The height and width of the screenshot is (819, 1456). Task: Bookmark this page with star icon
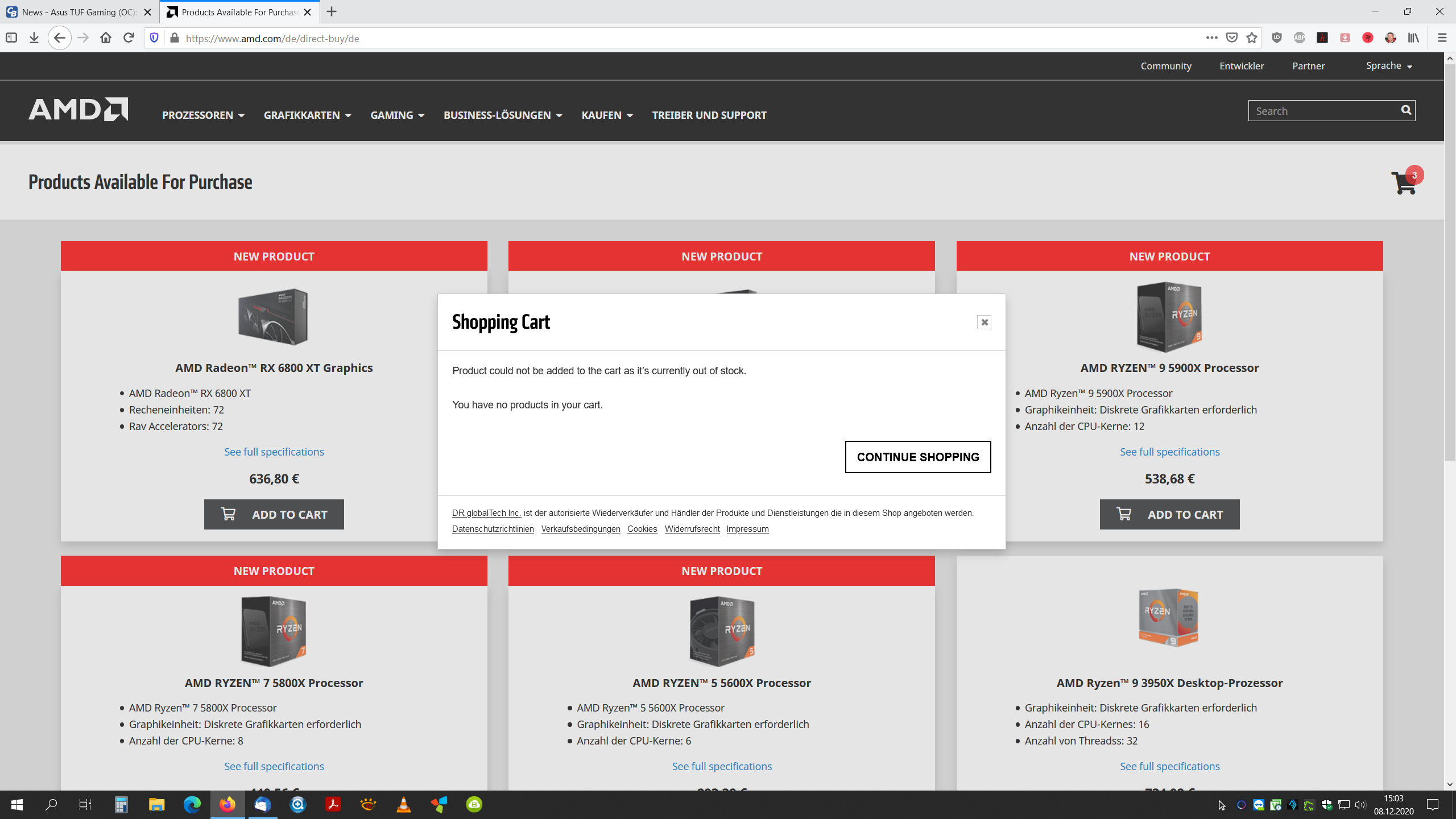click(1252, 38)
